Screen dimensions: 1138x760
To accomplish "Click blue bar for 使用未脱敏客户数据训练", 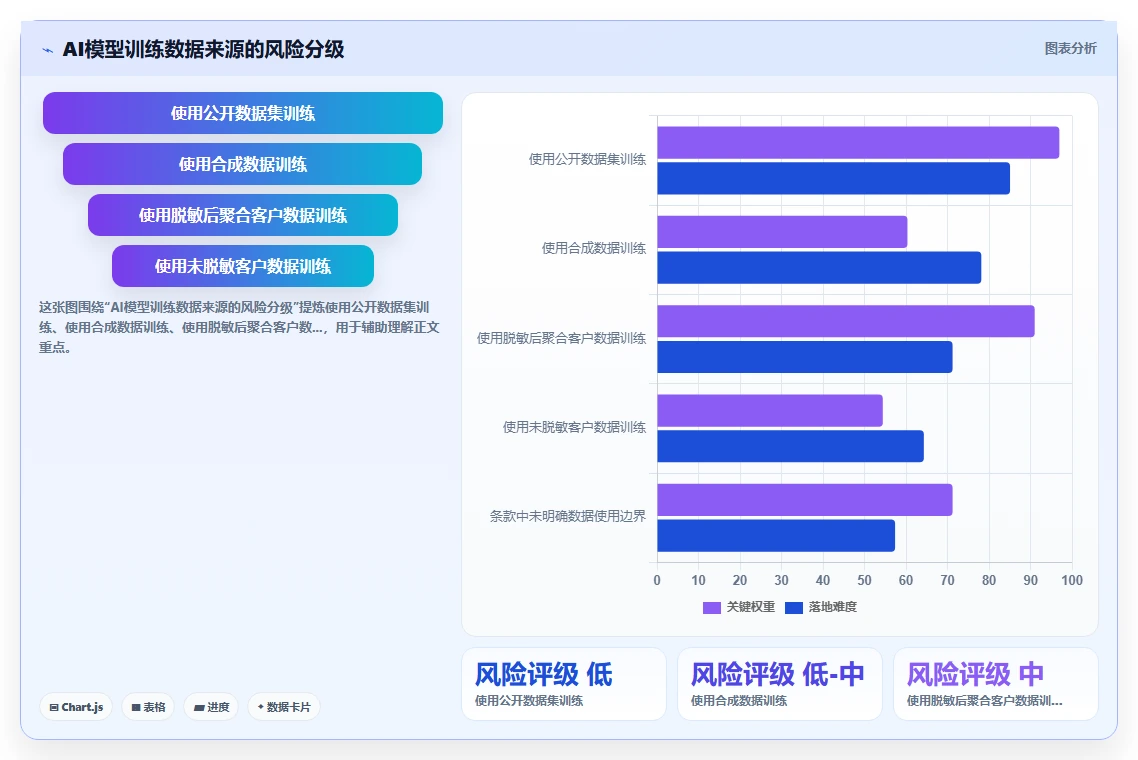I will click(x=790, y=446).
